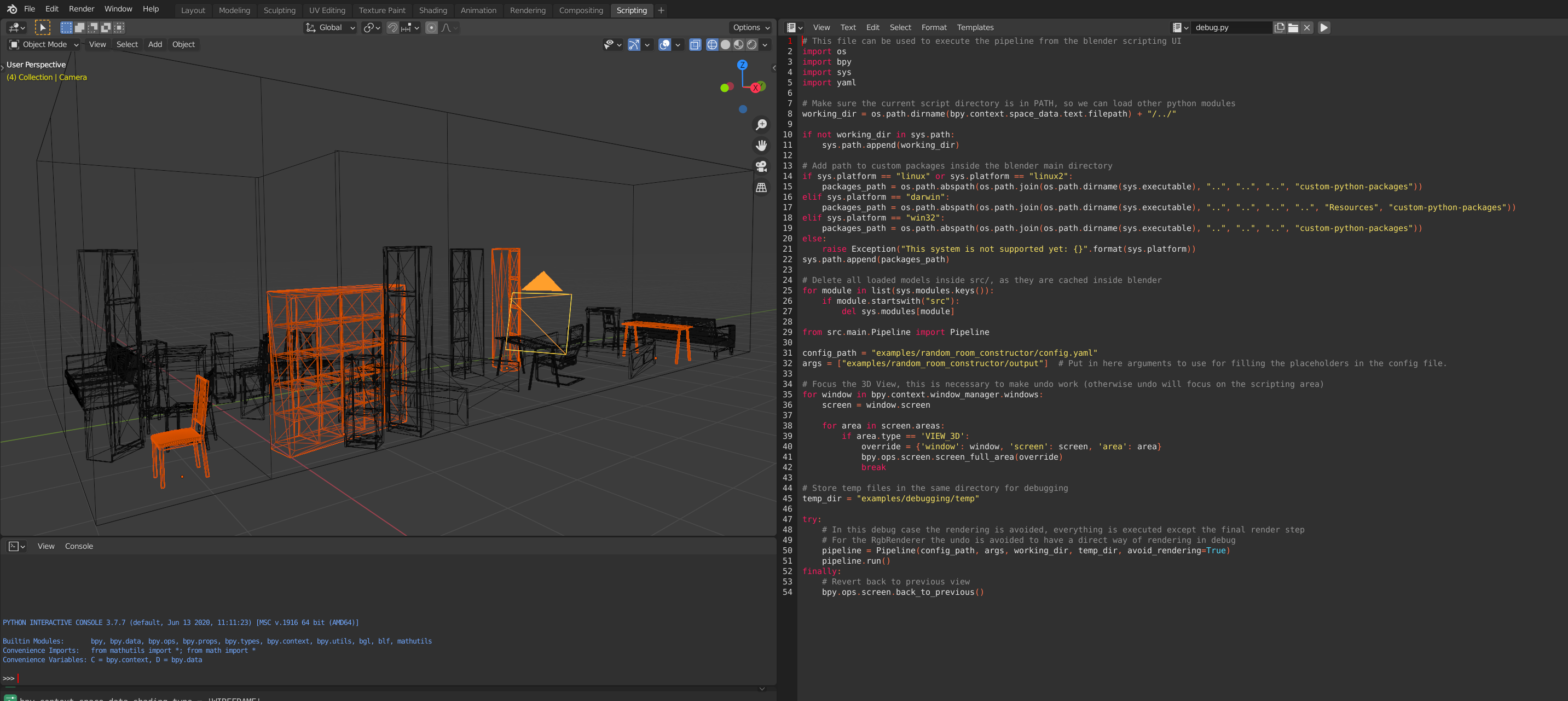1568x701 pixels.
Task: Open a text file in the editor
Action: point(1293,27)
